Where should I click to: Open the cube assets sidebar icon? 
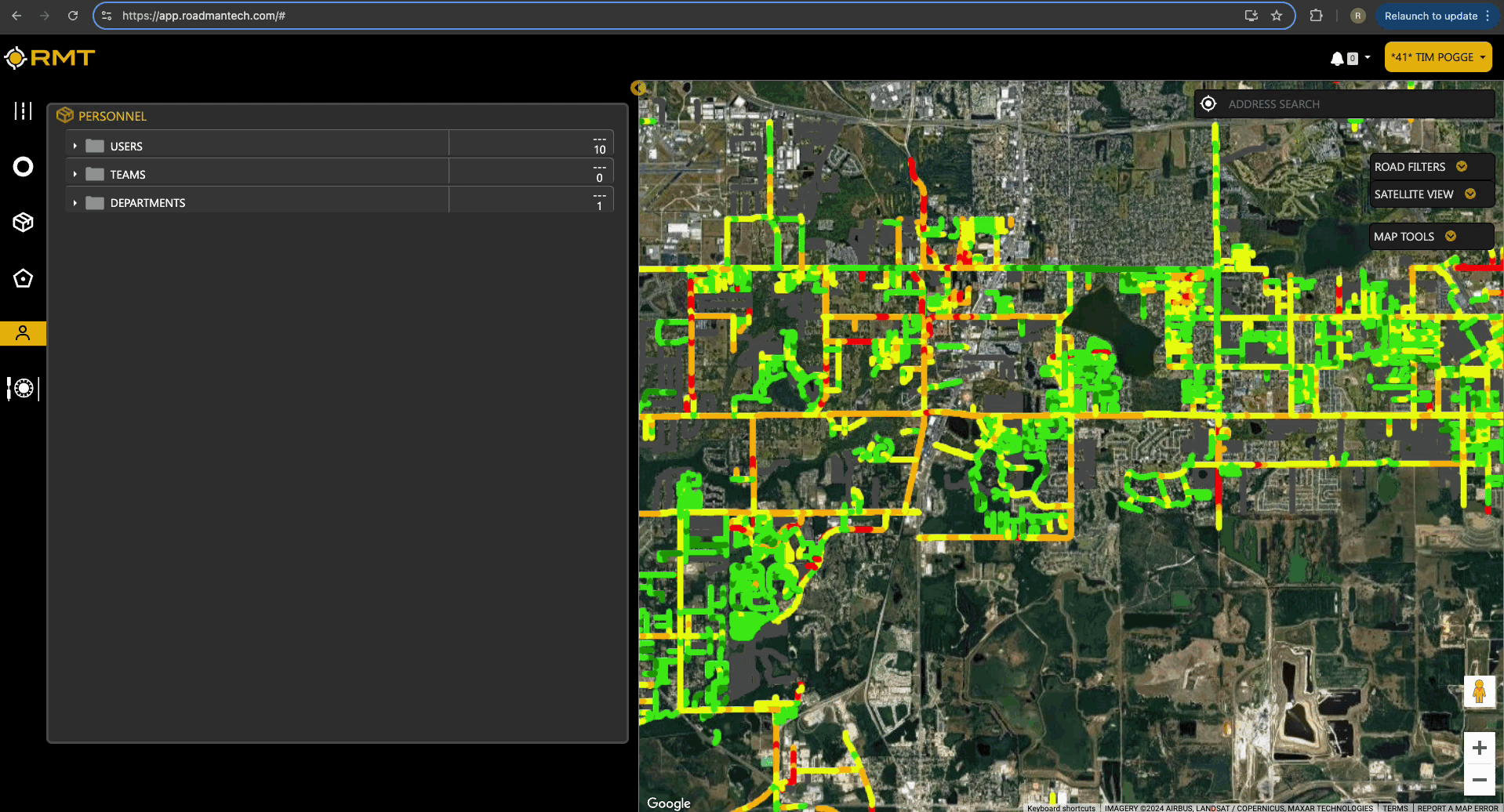tap(24, 223)
